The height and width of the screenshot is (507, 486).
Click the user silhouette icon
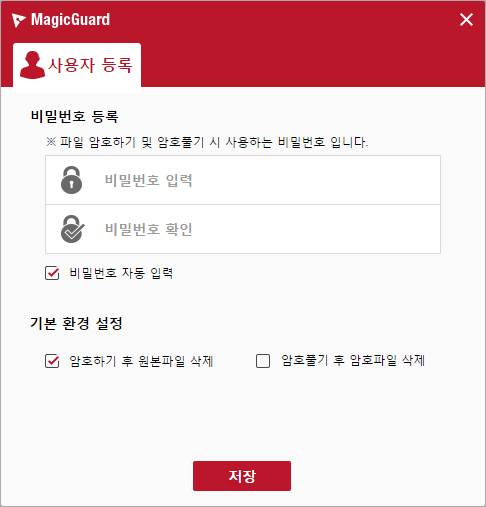32,65
